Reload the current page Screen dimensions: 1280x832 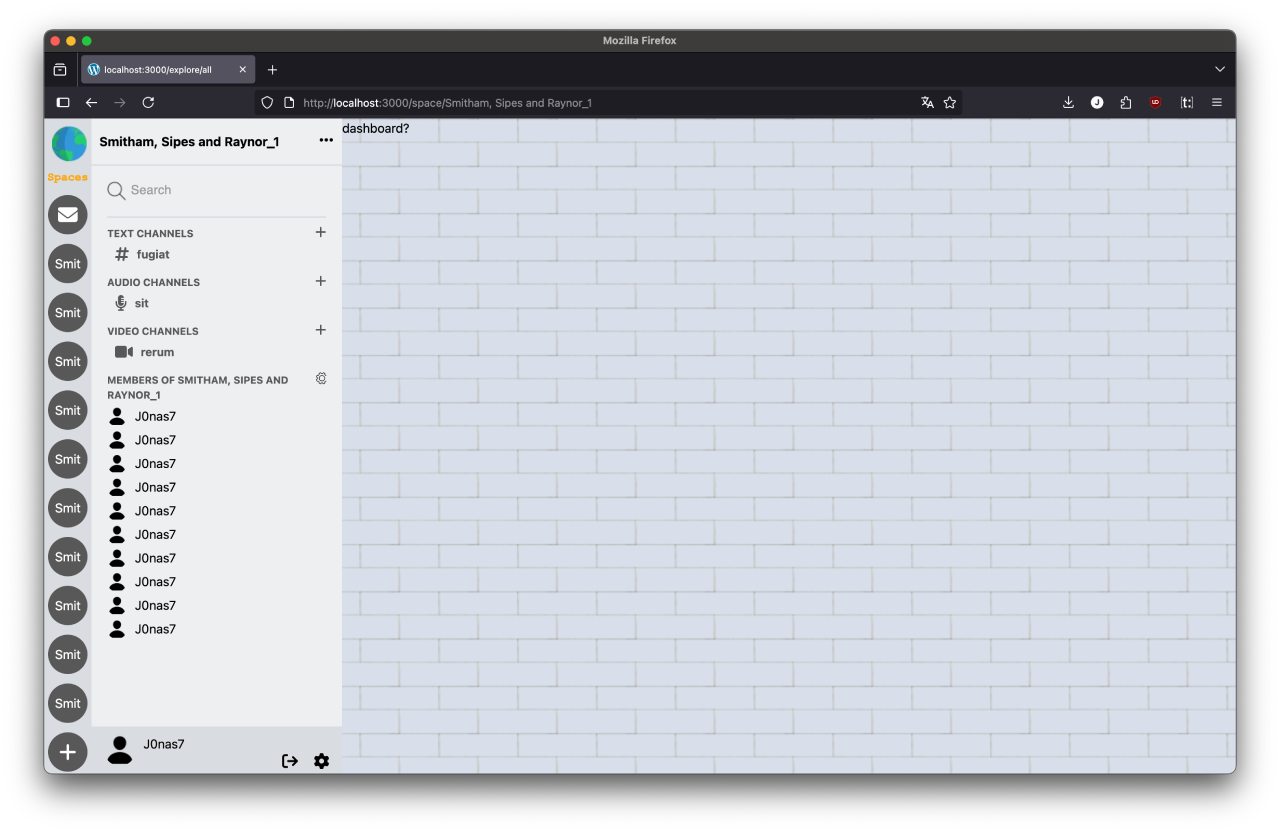tap(148, 102)
